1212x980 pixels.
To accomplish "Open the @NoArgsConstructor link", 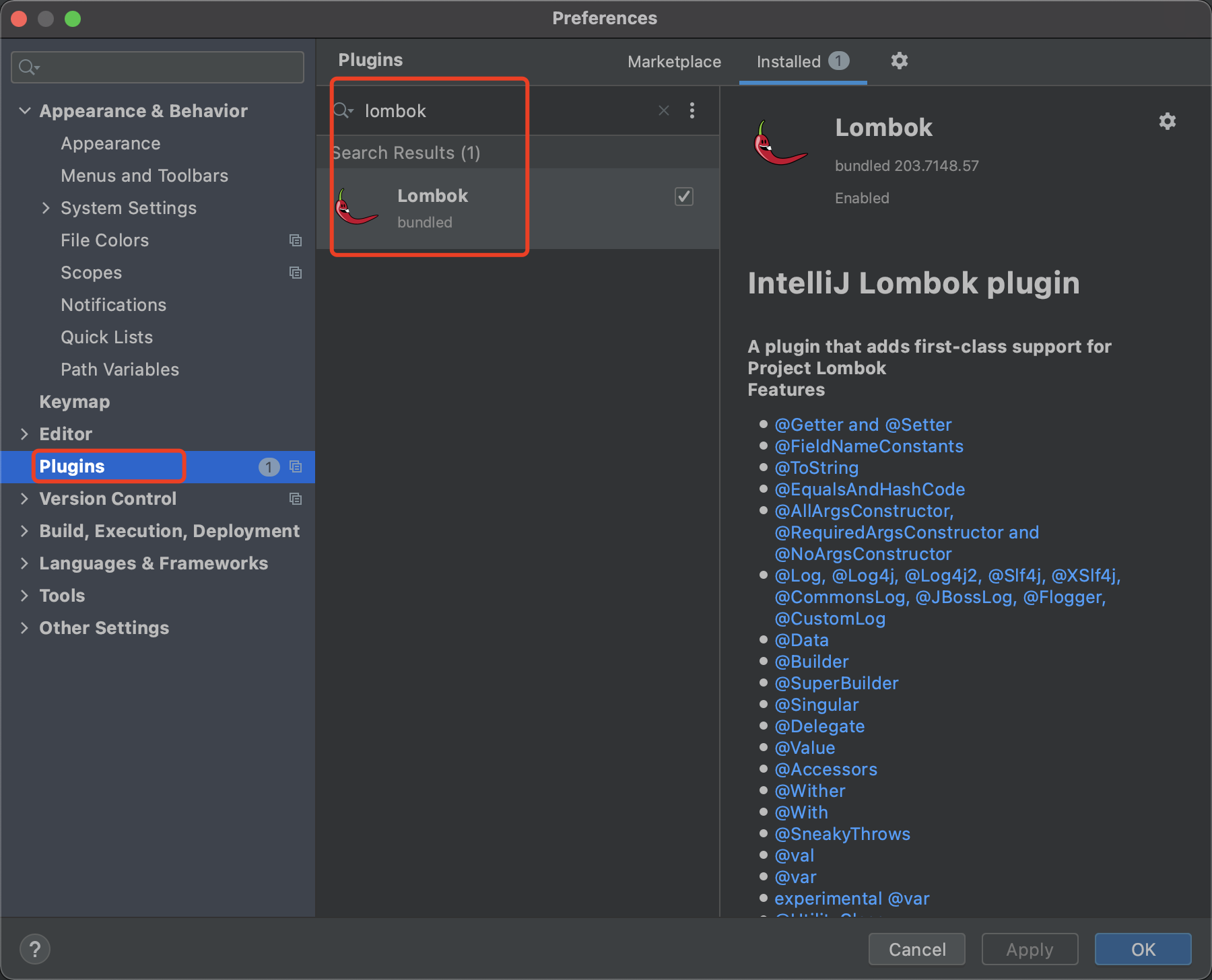I will pyautogui.click(x=863, y=554).
